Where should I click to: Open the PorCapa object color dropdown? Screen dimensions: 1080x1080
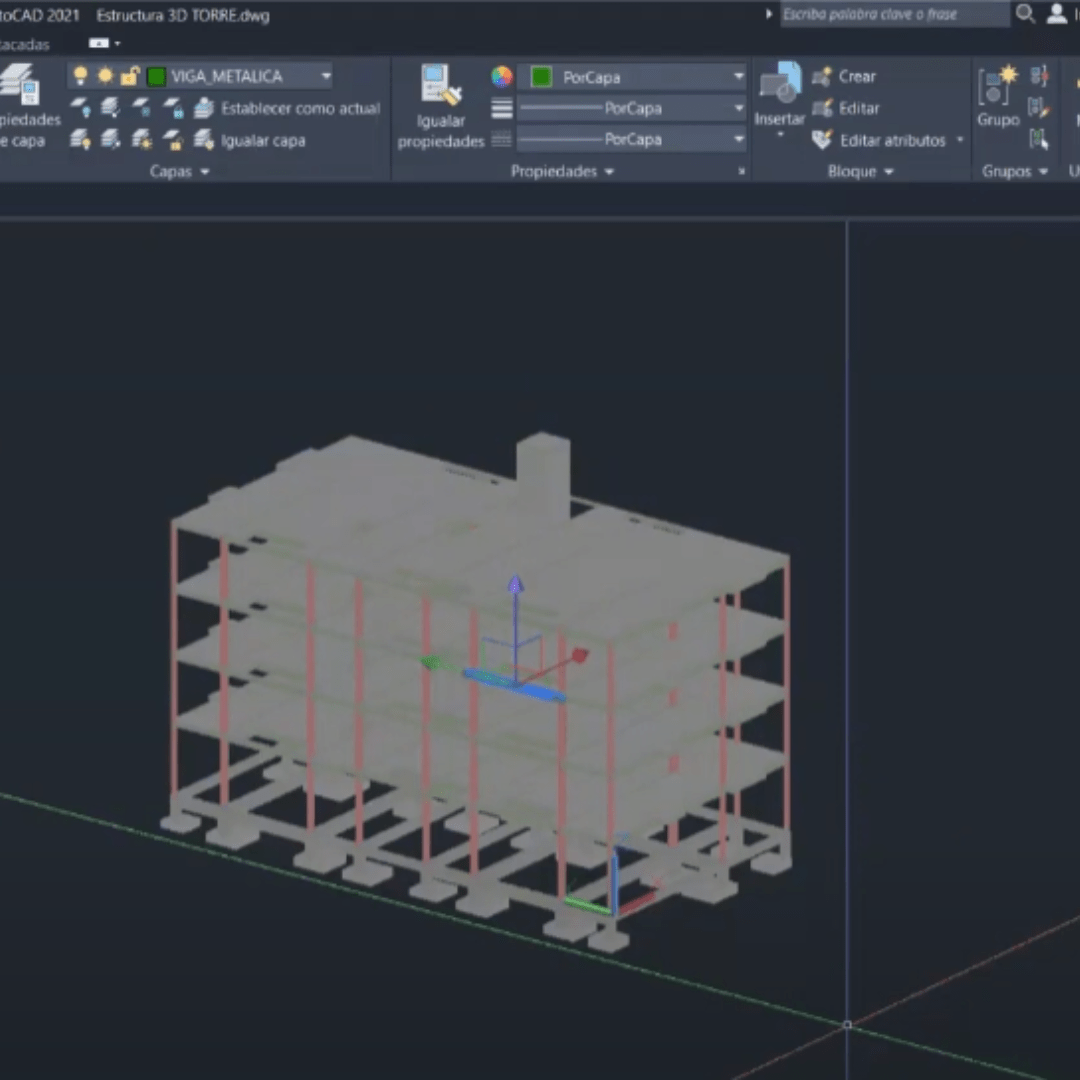pyautogui.click(x=738, y=77)
